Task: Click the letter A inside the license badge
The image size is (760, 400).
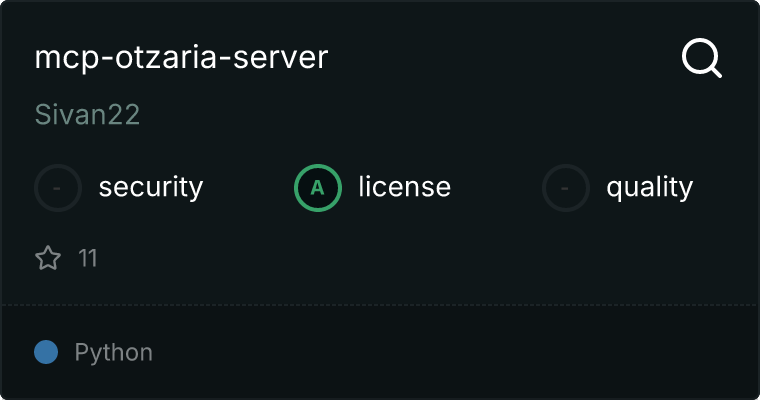Action: point(318,187)
